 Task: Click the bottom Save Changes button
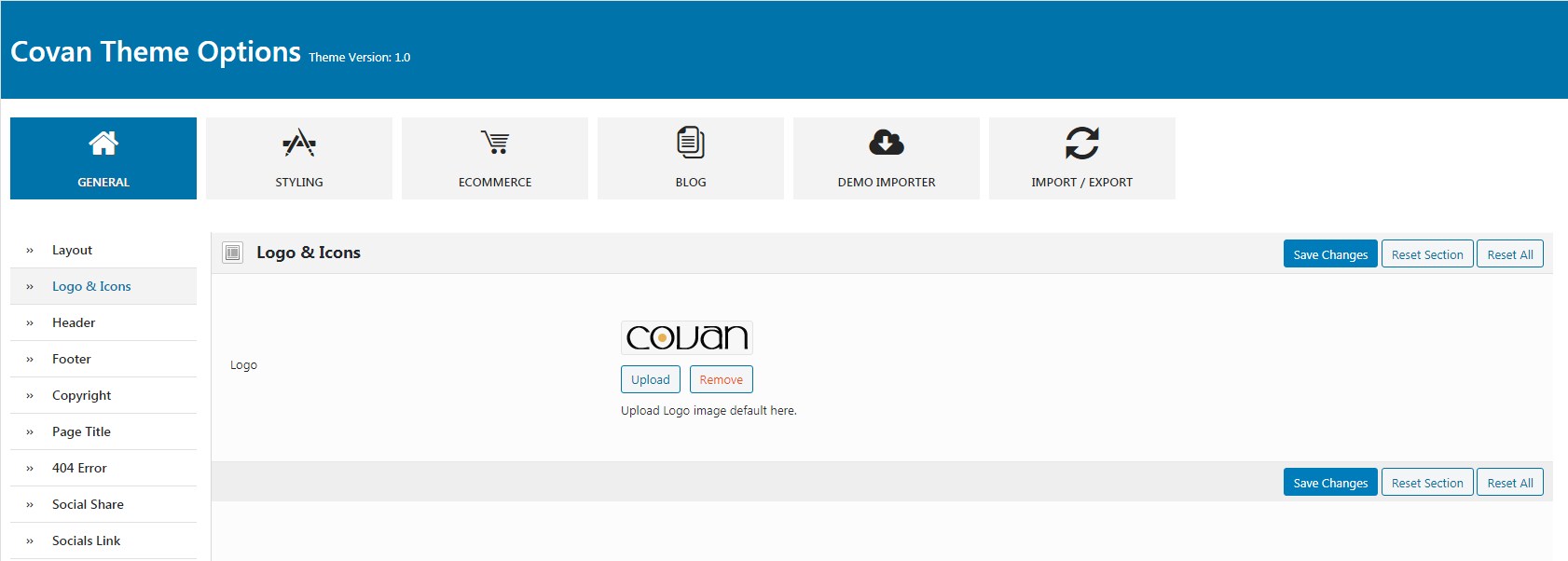(x=1330, y=483)
